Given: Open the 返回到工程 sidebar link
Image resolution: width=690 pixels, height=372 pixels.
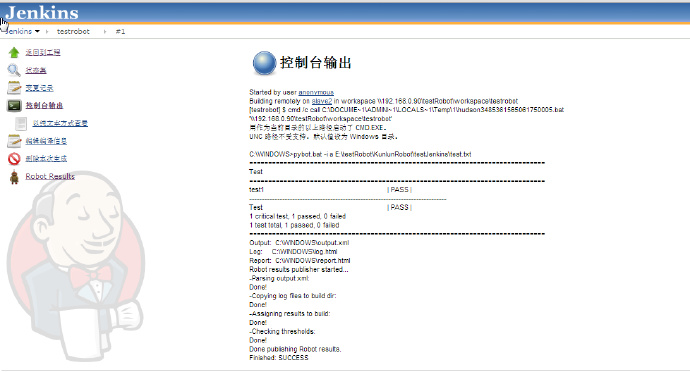Looking at the screenshot, I should coord(43,52).
